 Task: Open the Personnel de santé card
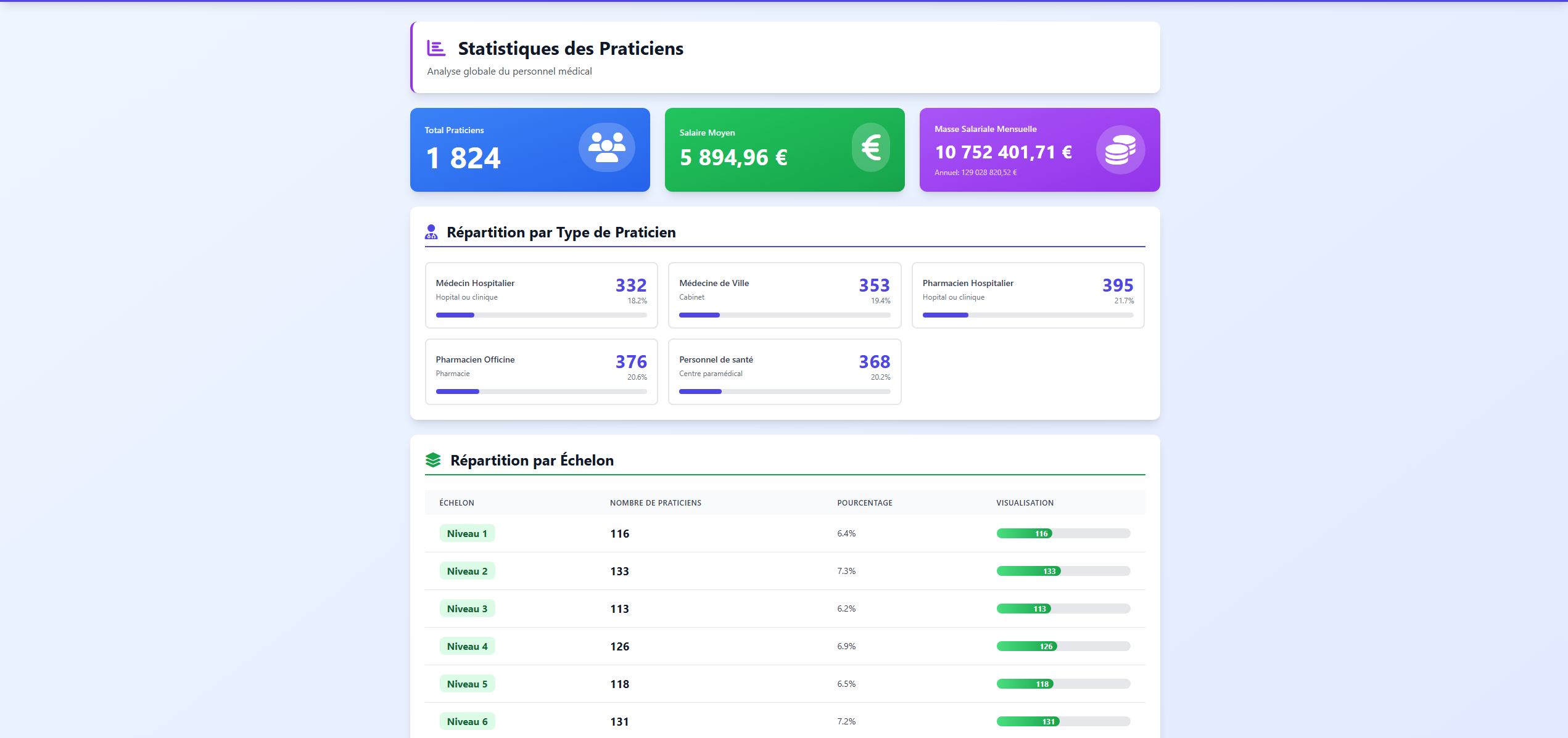784,371
